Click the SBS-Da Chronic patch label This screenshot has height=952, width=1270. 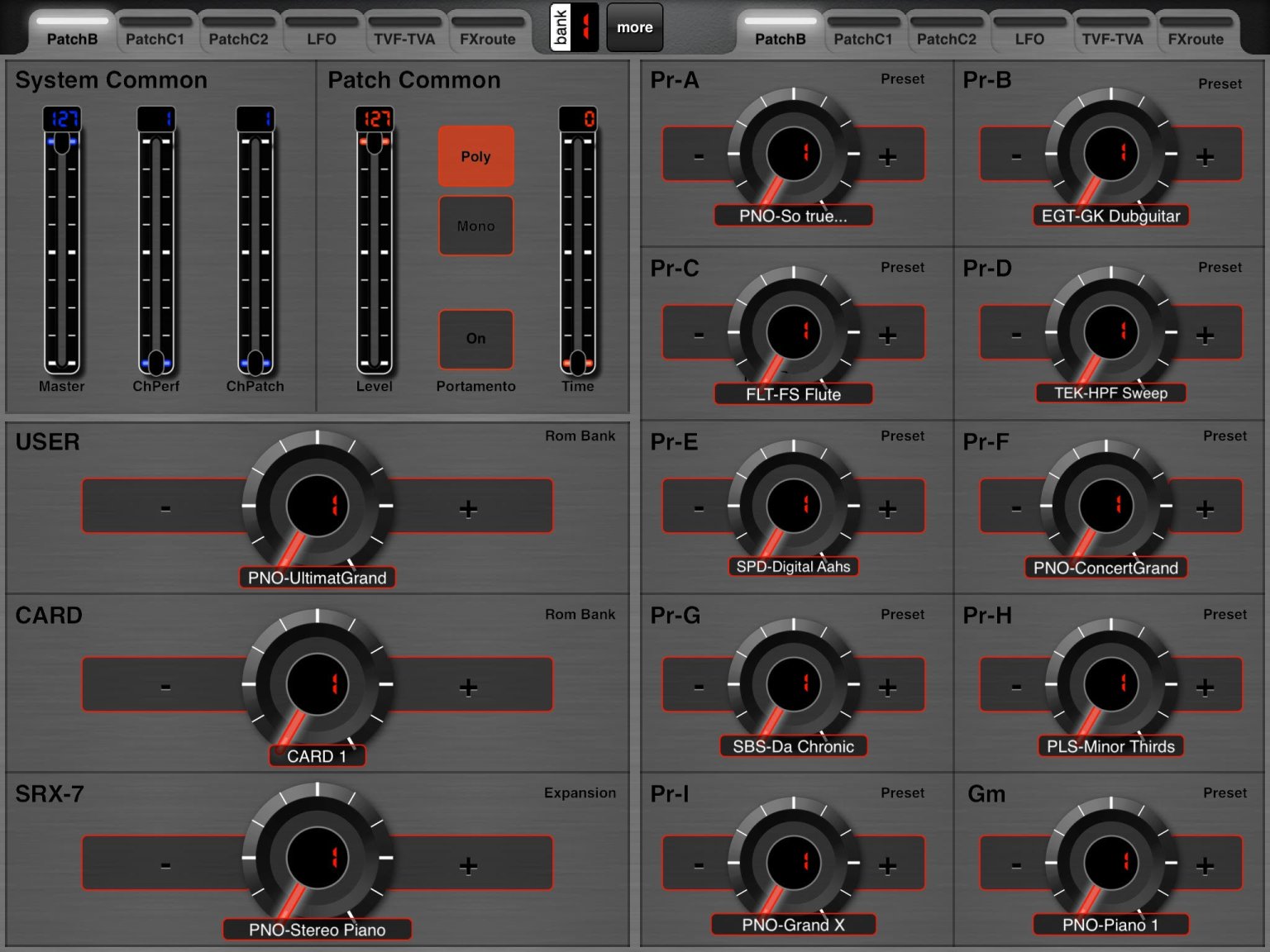tap(794, 746)
